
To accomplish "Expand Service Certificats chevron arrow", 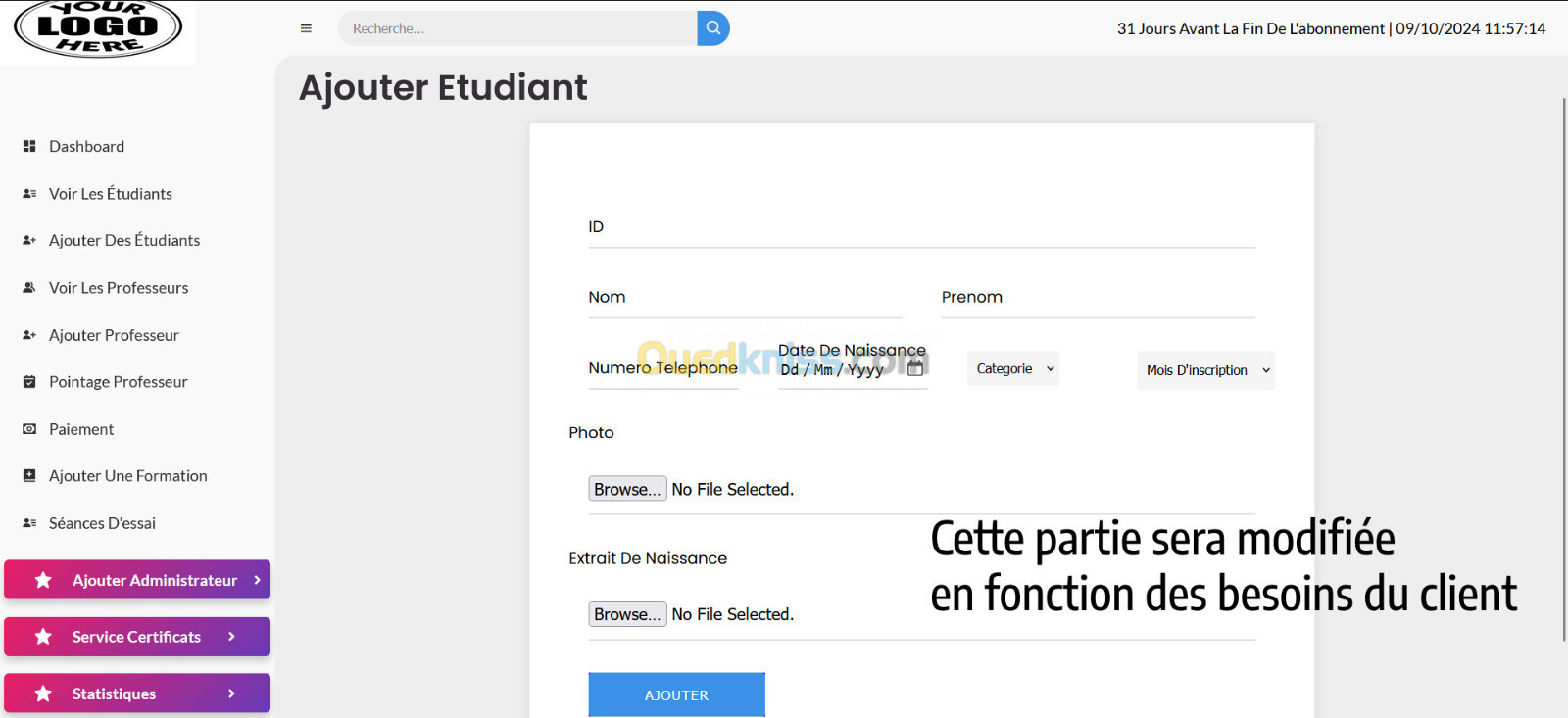I will (x=231, y=637).
